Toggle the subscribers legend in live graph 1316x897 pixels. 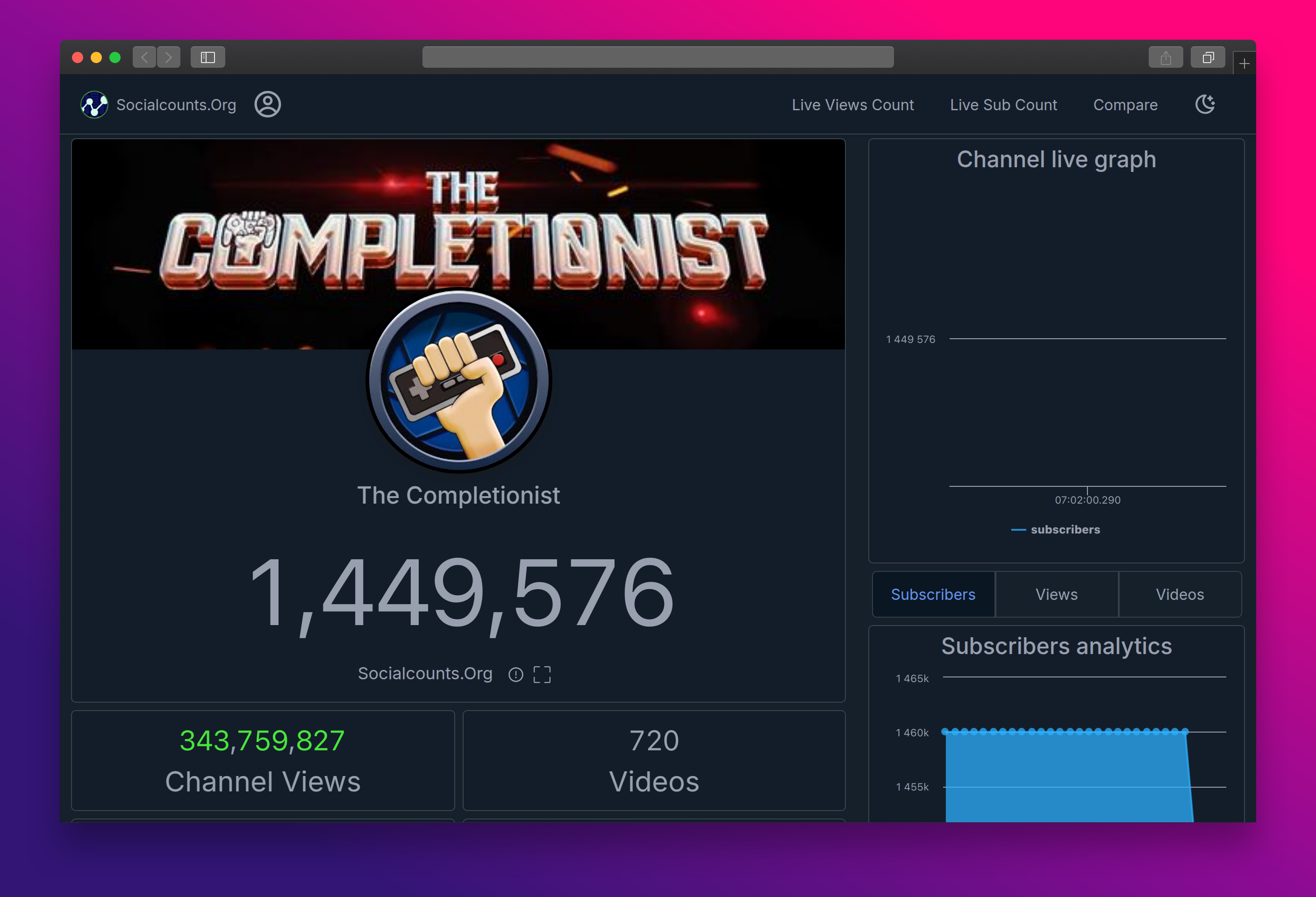pos(1056,530)
